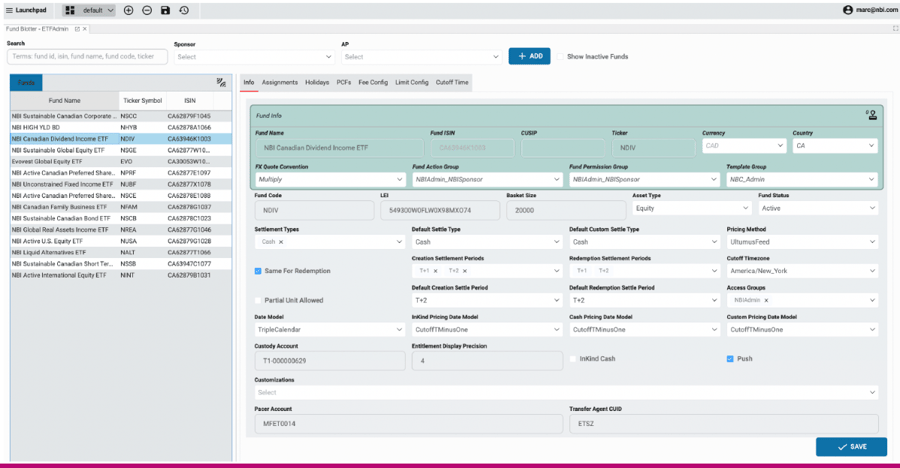
Task: Sort by Ticker Symbol column header
Action: [142, 100]
